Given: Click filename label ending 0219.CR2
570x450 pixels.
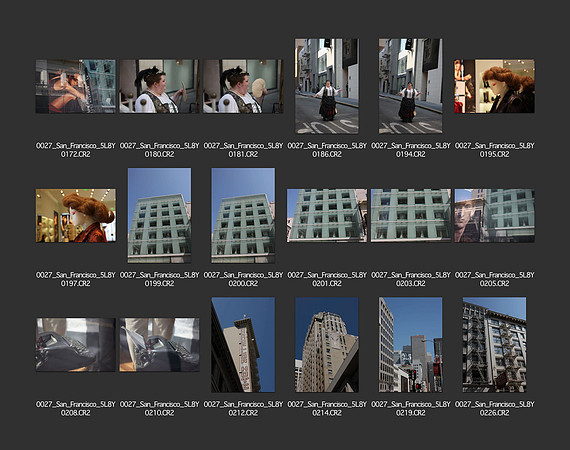Looking at the screenshot, I should click(x=410, y=409).
